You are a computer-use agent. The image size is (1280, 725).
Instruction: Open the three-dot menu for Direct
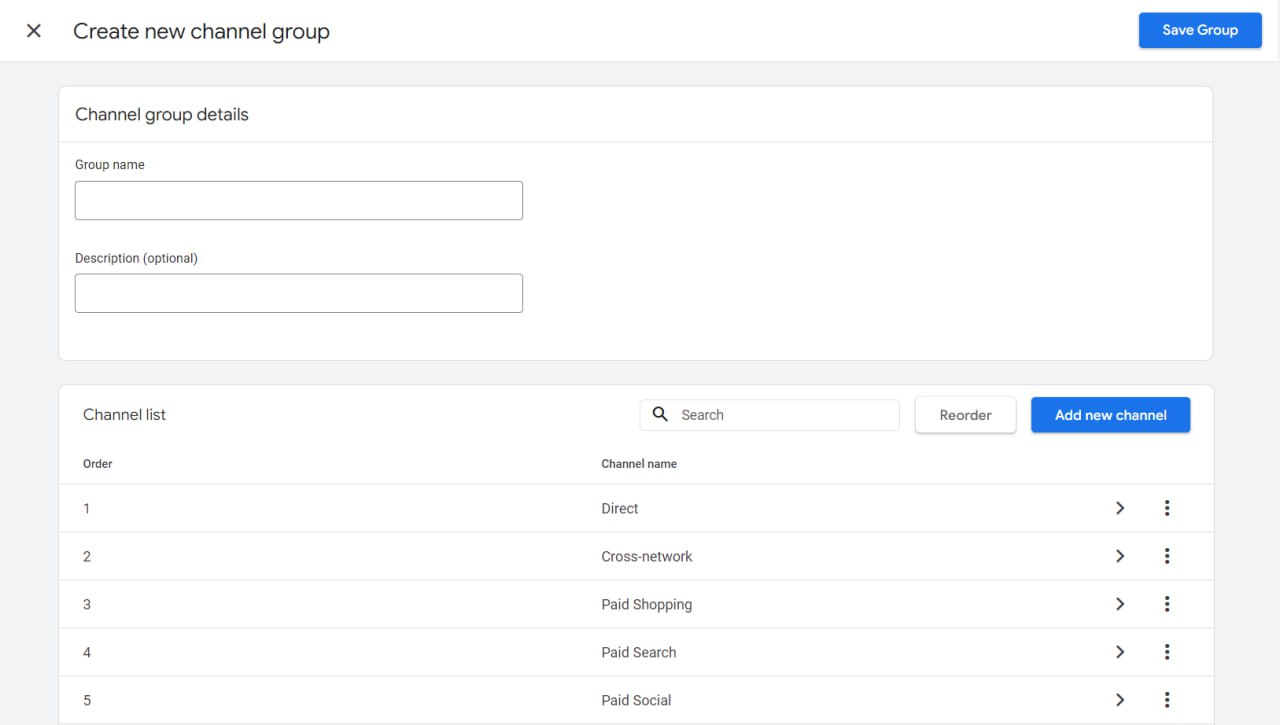click(1167, 508)
